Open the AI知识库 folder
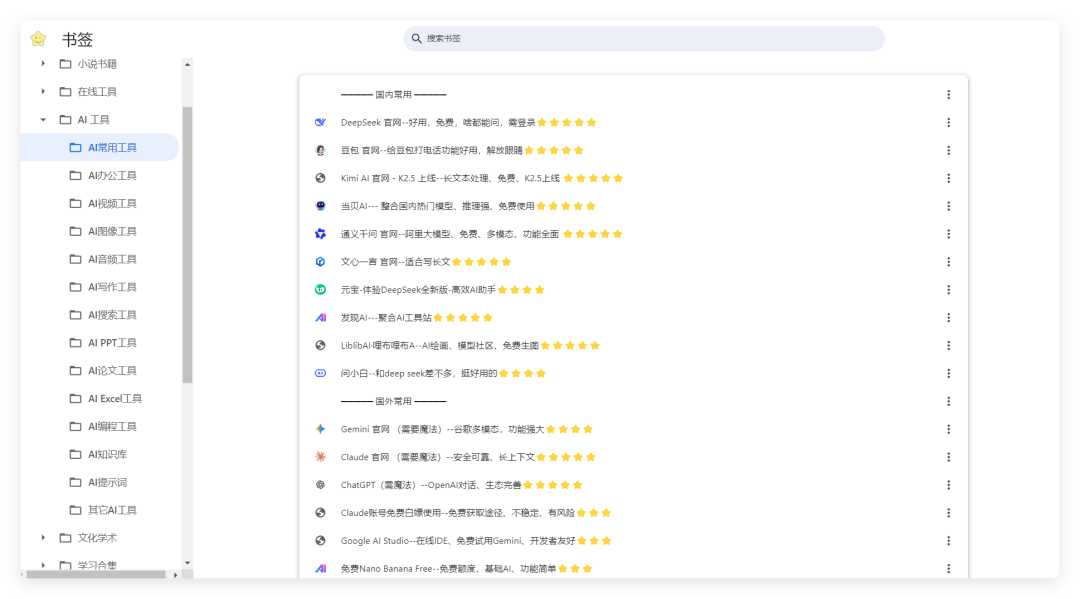This screenshot has width=1080, height=599. [100, 454]
